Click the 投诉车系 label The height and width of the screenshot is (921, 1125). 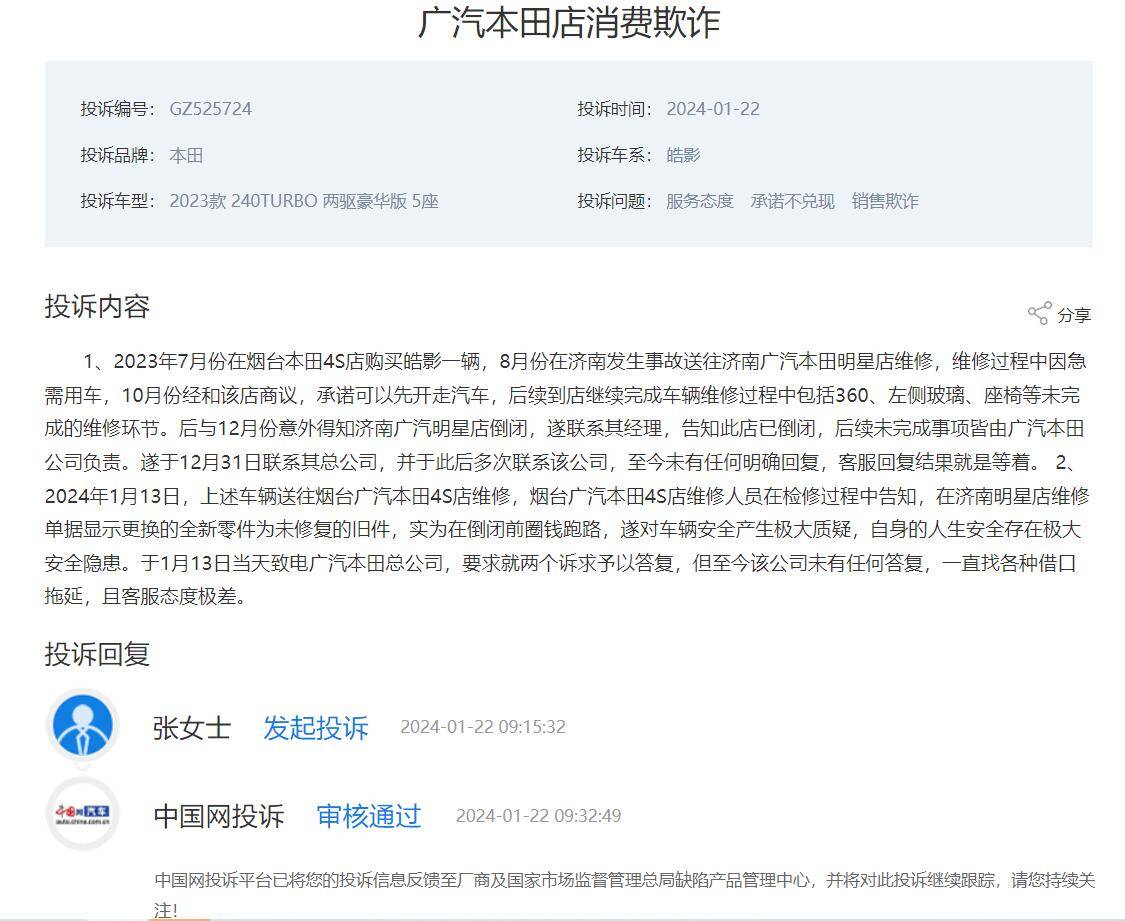click(x=615, y=155)
